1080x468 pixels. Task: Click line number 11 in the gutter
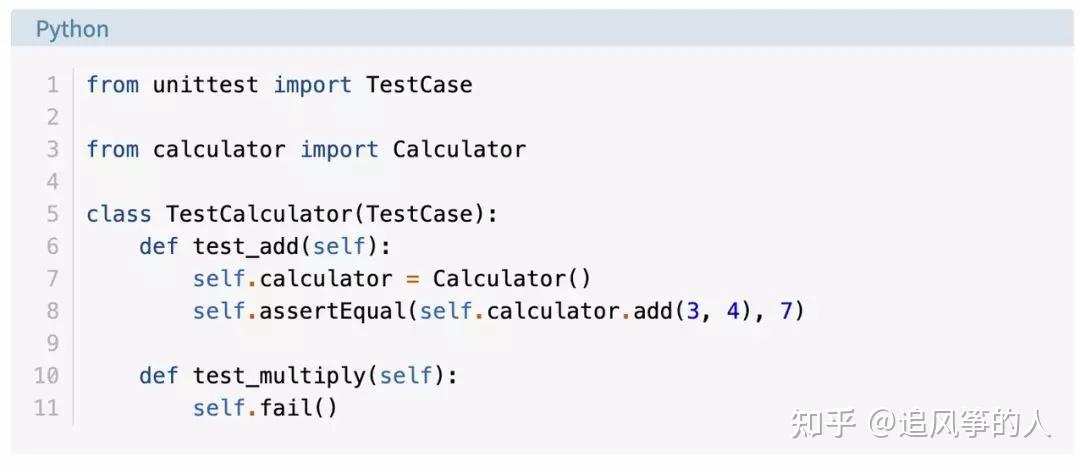(x=46, y=408)
